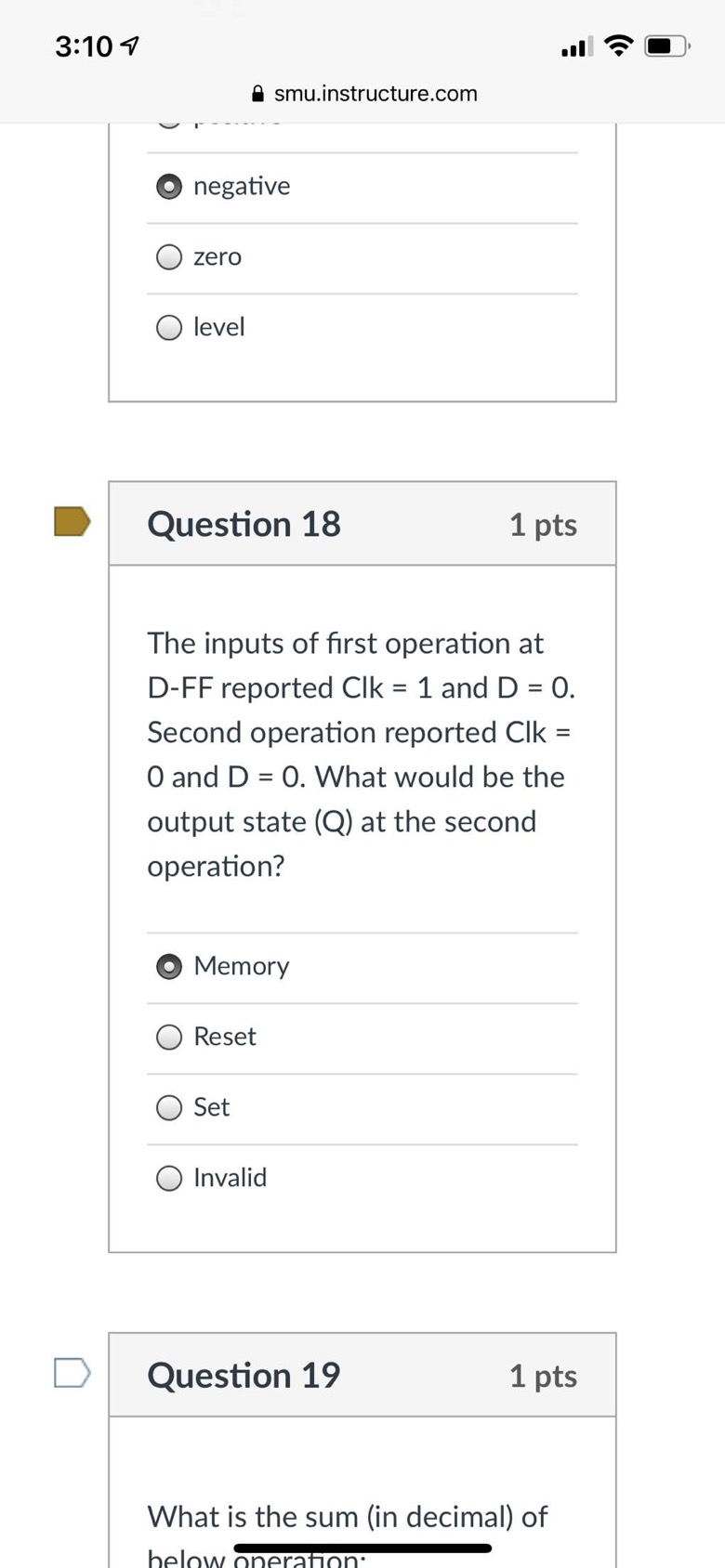This screenshot has height=1568, width=725.
Task: Tap the Question 19 heading
Action: [x=244, y=1376]
